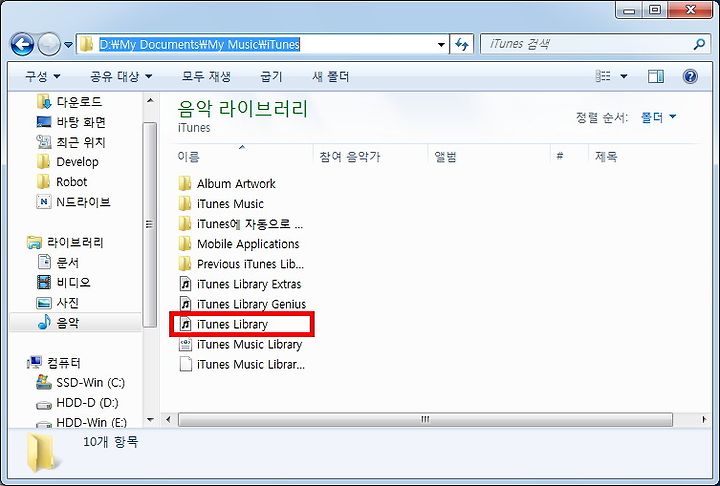Open the view options dropdown arrow
The image size is (720, 486).
pos(624,76)
